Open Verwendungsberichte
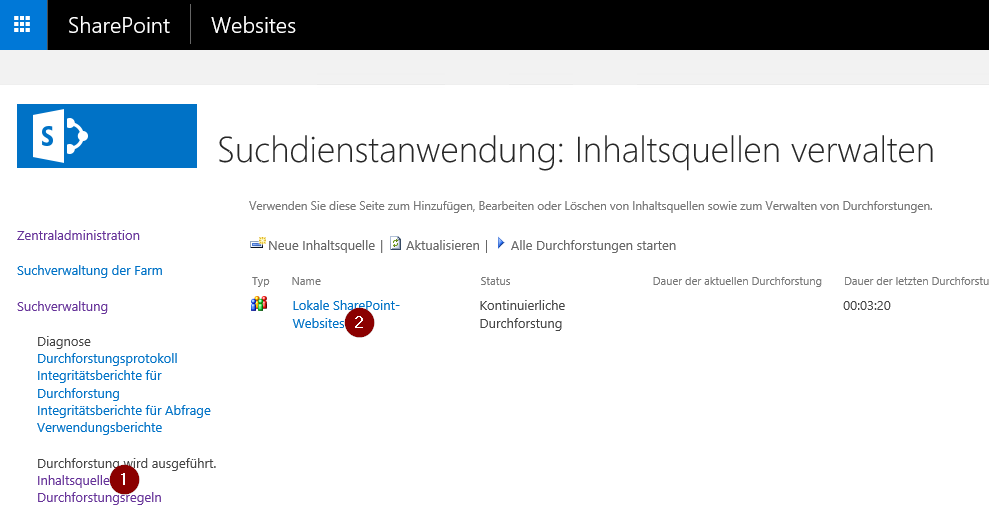This screenshot has height=510, width=989. point(100,427)
